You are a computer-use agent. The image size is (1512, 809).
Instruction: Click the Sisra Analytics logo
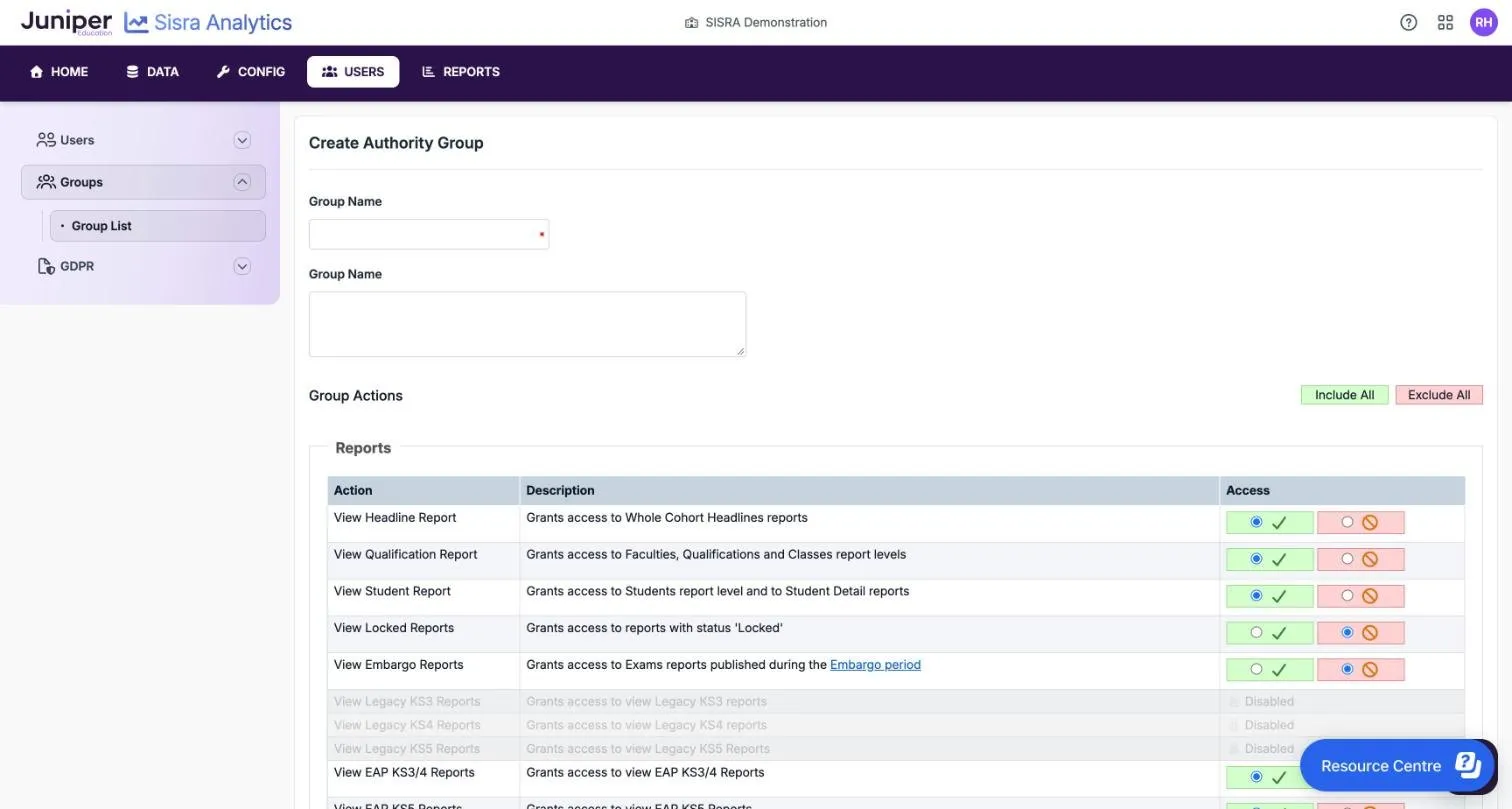[208, 22]
